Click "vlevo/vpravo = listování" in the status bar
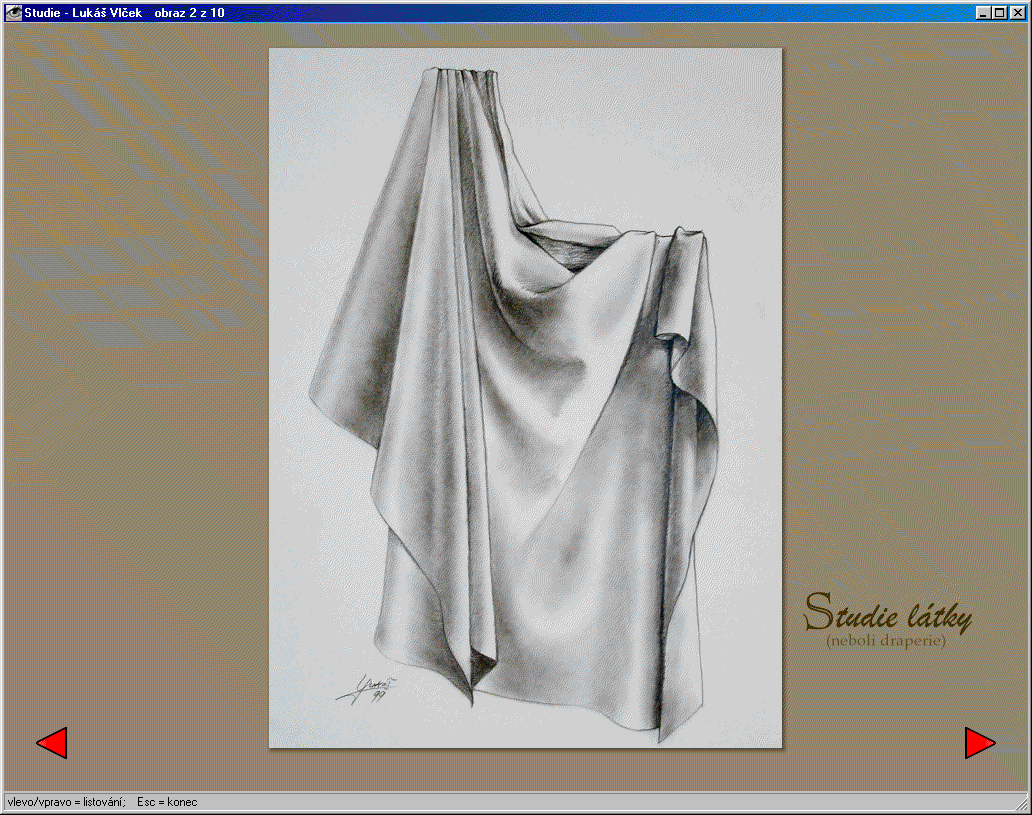Image resolution: width=1032 pixels, height=815 pixels. (x=65, y=802)
